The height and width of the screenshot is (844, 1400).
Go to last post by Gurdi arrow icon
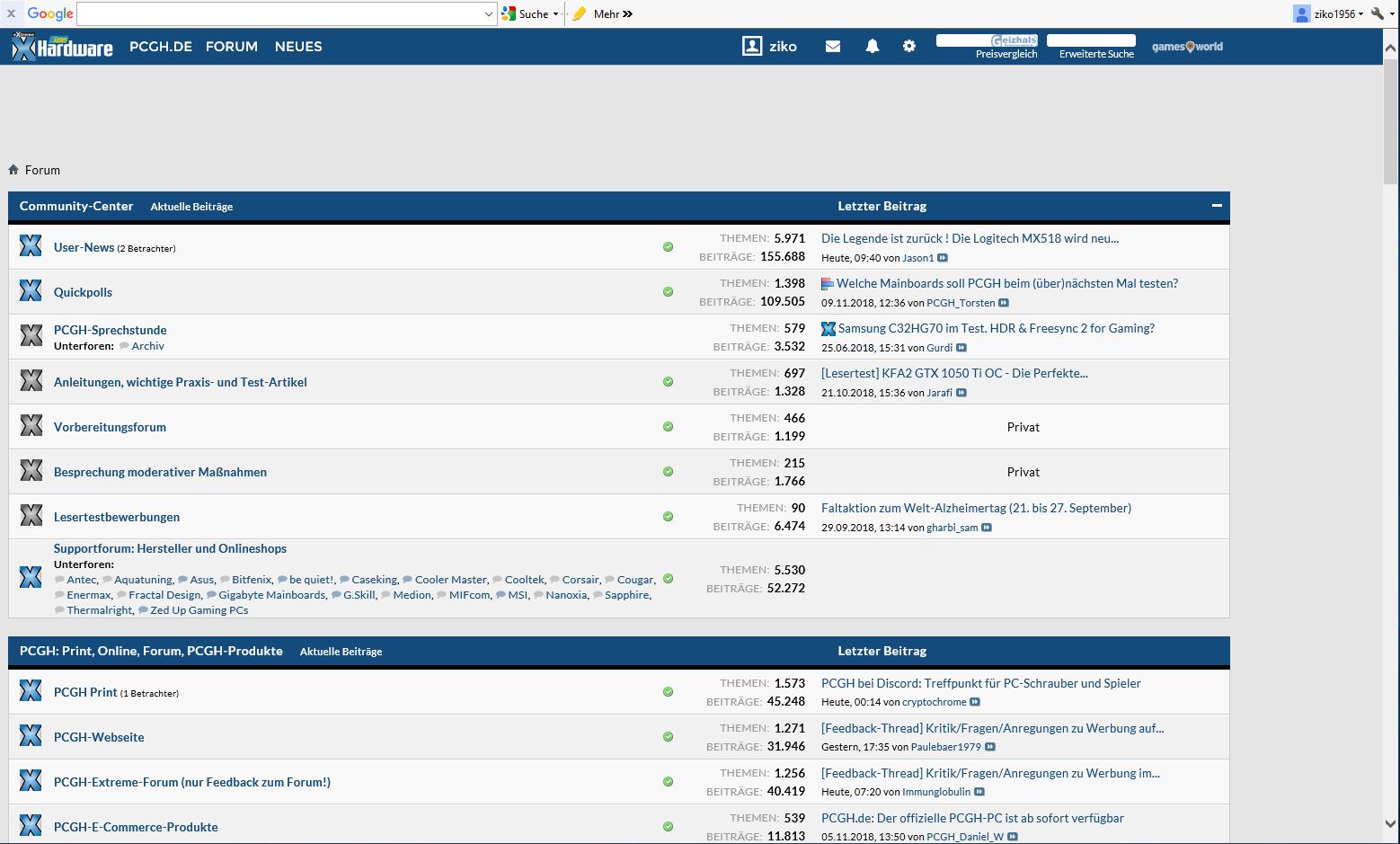[x=961, y=348]
